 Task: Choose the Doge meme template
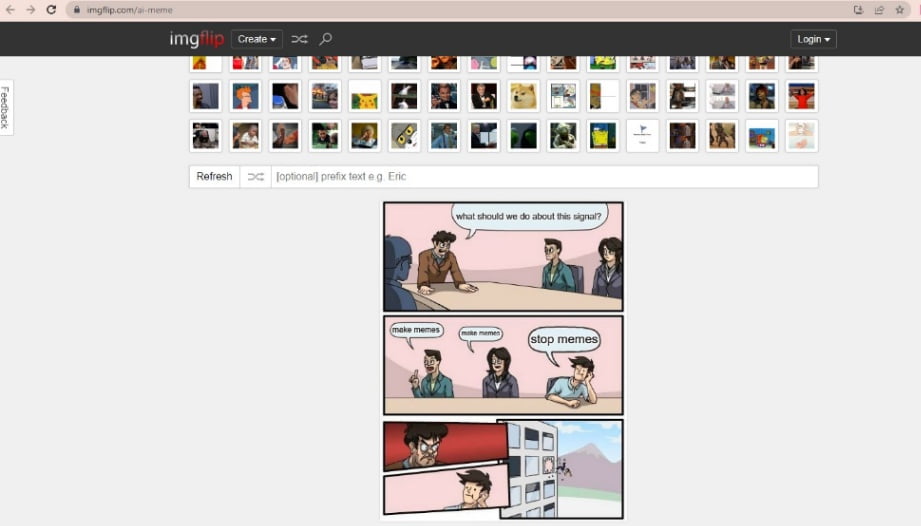click(x=523, y=96)
